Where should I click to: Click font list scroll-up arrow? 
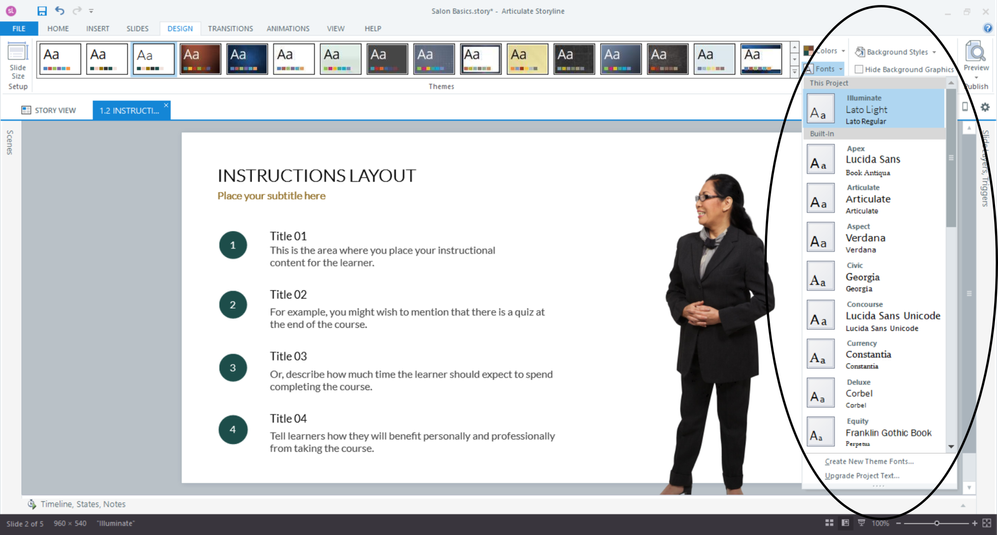(x=951, y=83)
